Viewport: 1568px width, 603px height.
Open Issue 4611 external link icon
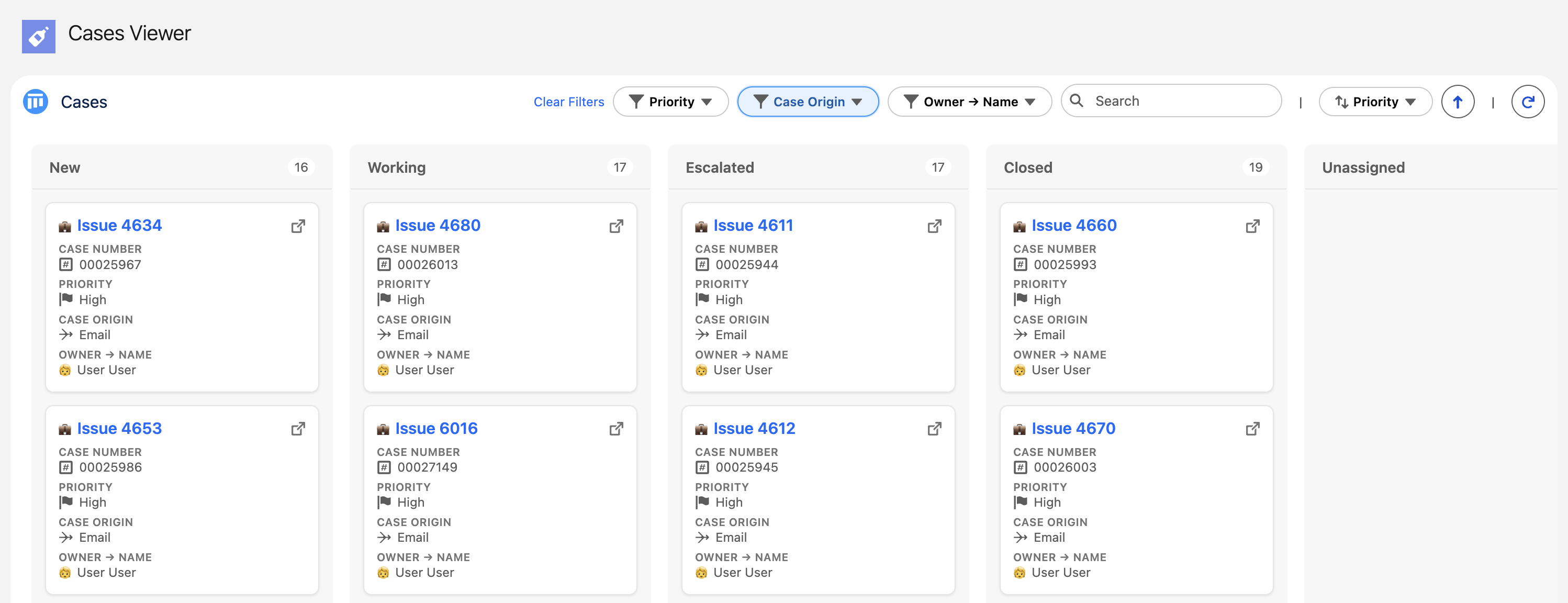click(x=935, y=226)
